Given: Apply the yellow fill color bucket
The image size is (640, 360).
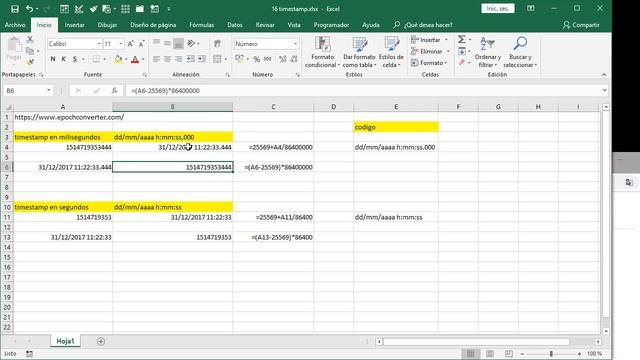Looking at the screenshot, I should pos(118,60).
